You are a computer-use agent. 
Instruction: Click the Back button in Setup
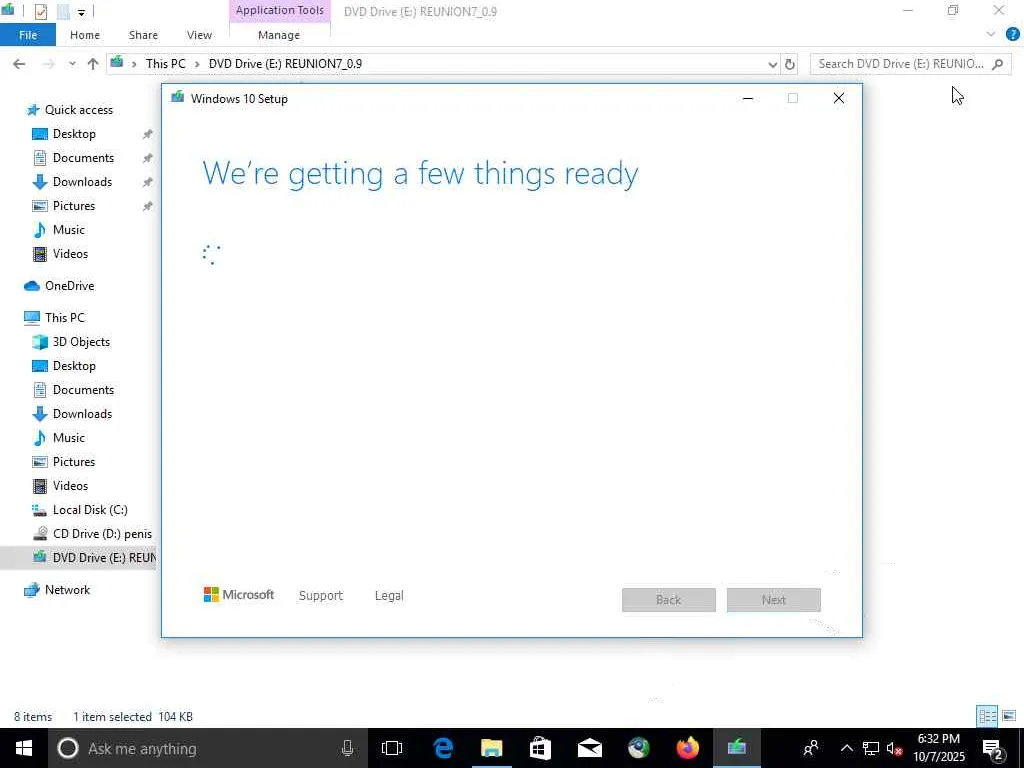(x=669, y=600)
